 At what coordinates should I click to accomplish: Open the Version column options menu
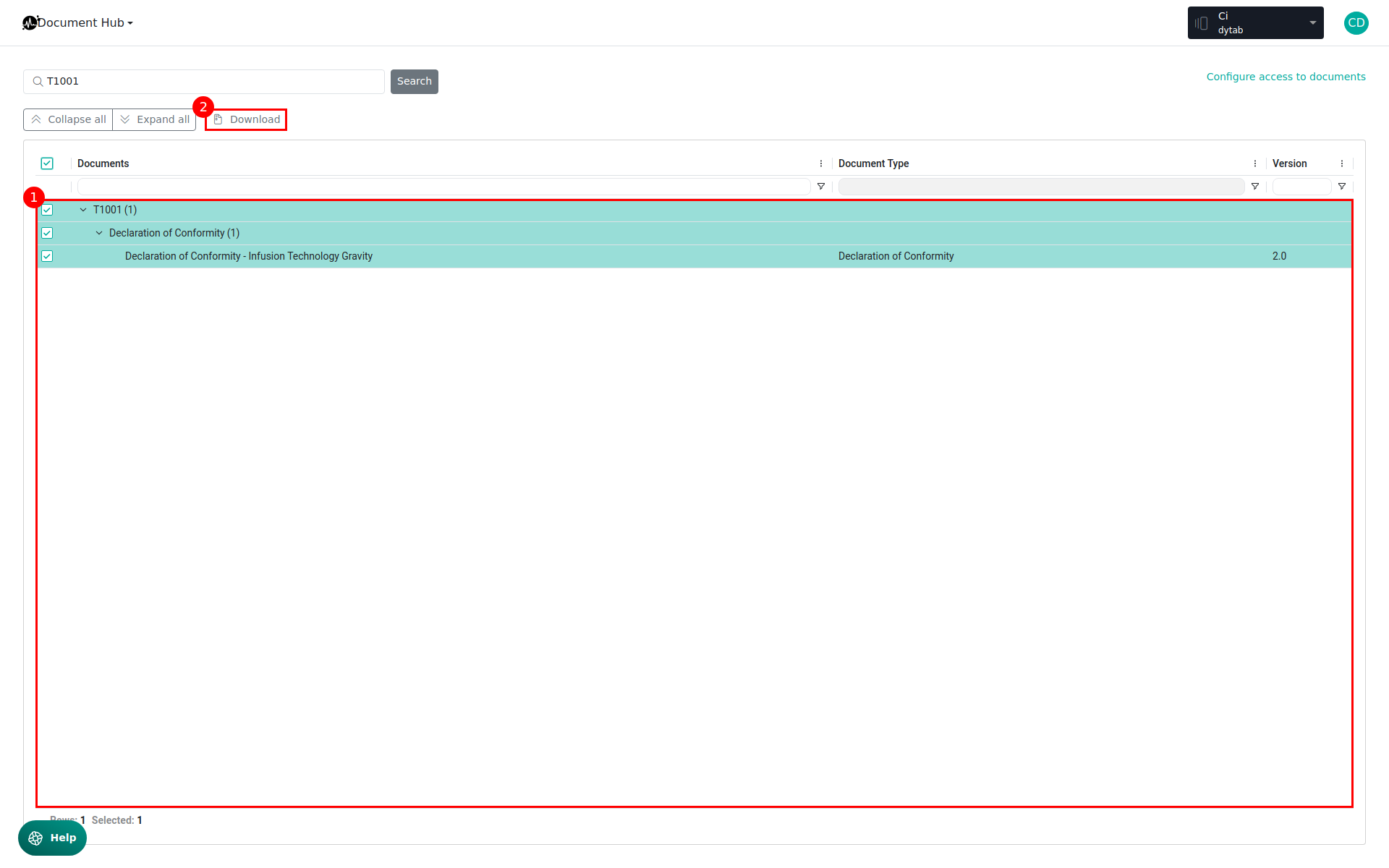coord(1341,163)
